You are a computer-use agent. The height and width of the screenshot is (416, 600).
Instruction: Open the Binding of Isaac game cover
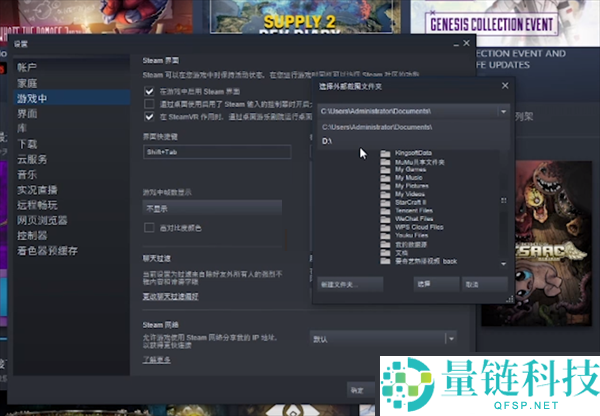[537, 243]
